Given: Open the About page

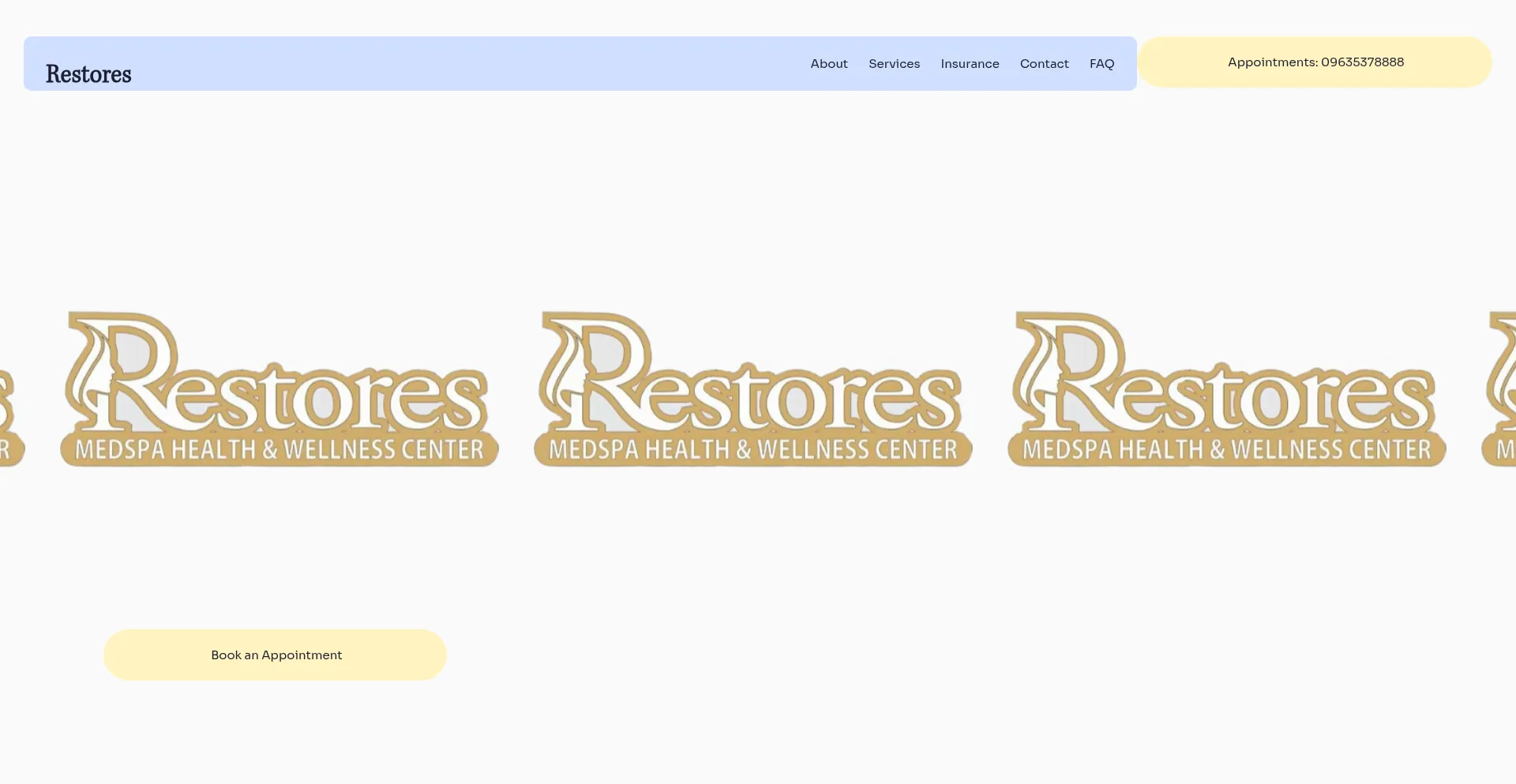Looking at the screenshot, I should click(828, 64).
